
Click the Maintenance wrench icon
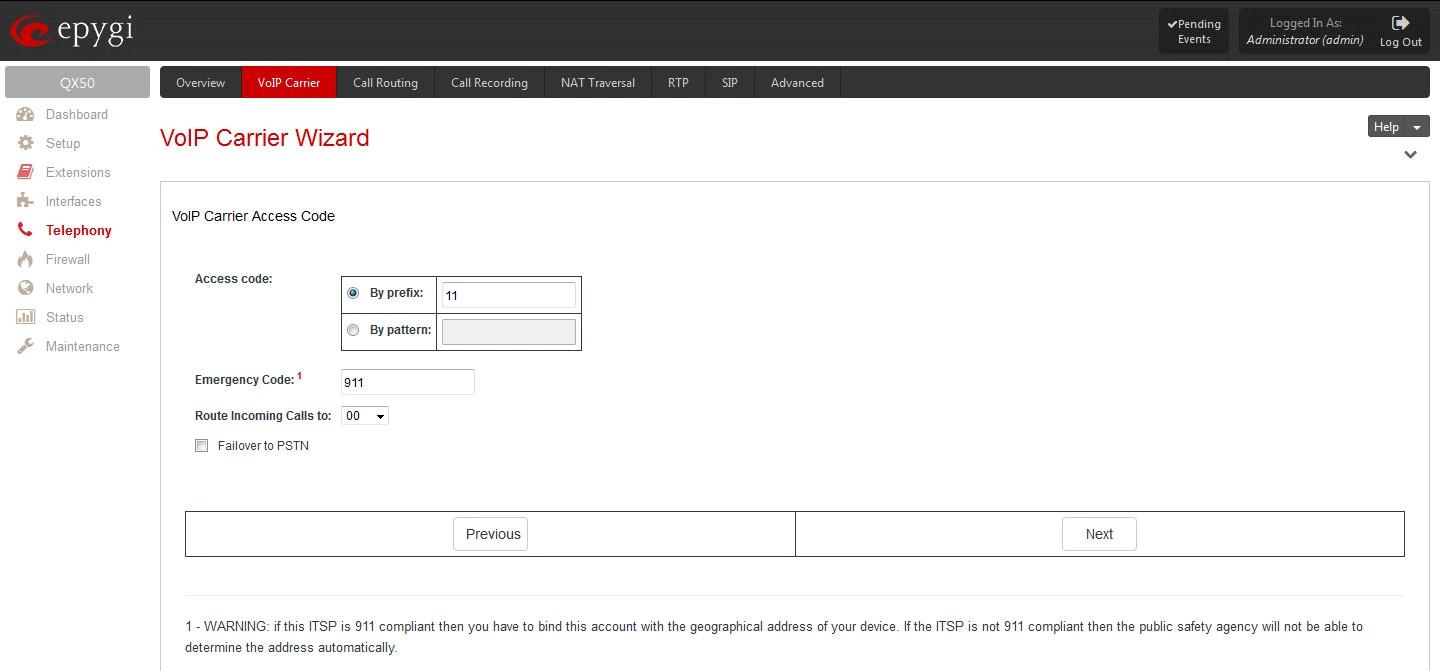click(x=26, y=346)
